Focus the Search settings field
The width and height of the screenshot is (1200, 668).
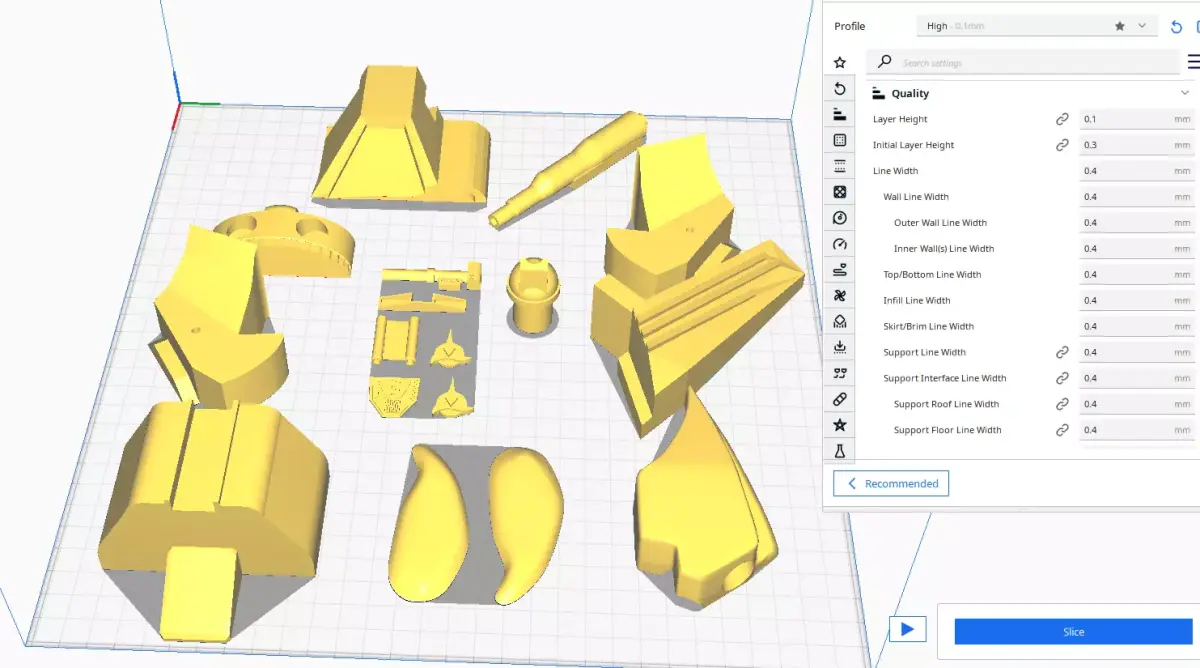tap(1023, 62)
